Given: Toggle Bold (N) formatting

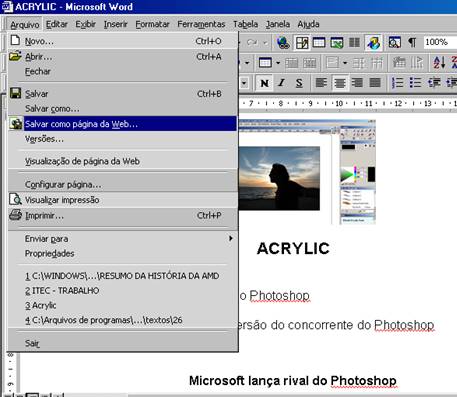Looking at the screenshot, I should (x=265, y=83).
